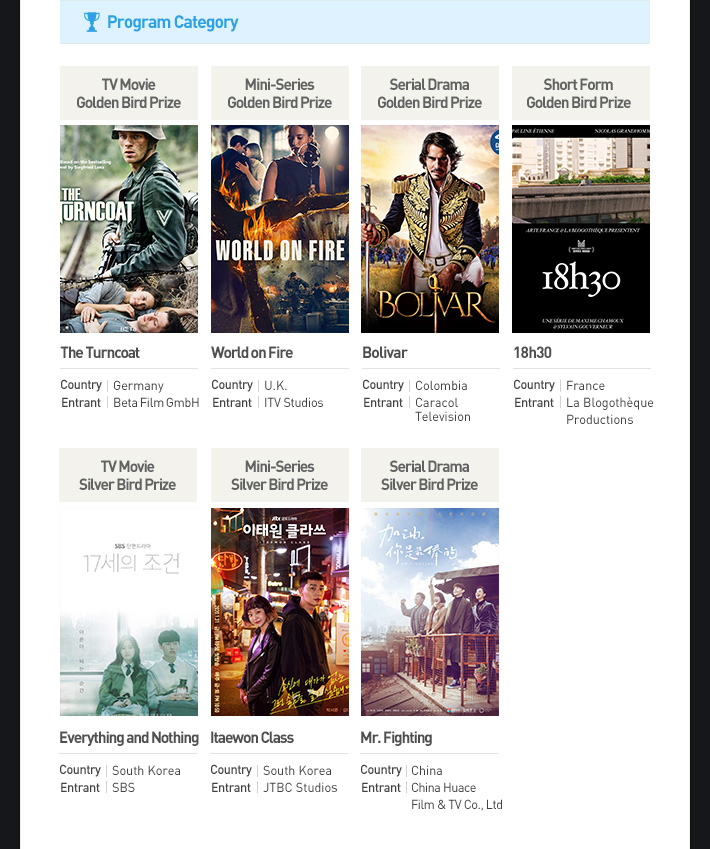This screenshot has width=710, height=849.
Task: Open the World on Fire poster
Action: 279,229
